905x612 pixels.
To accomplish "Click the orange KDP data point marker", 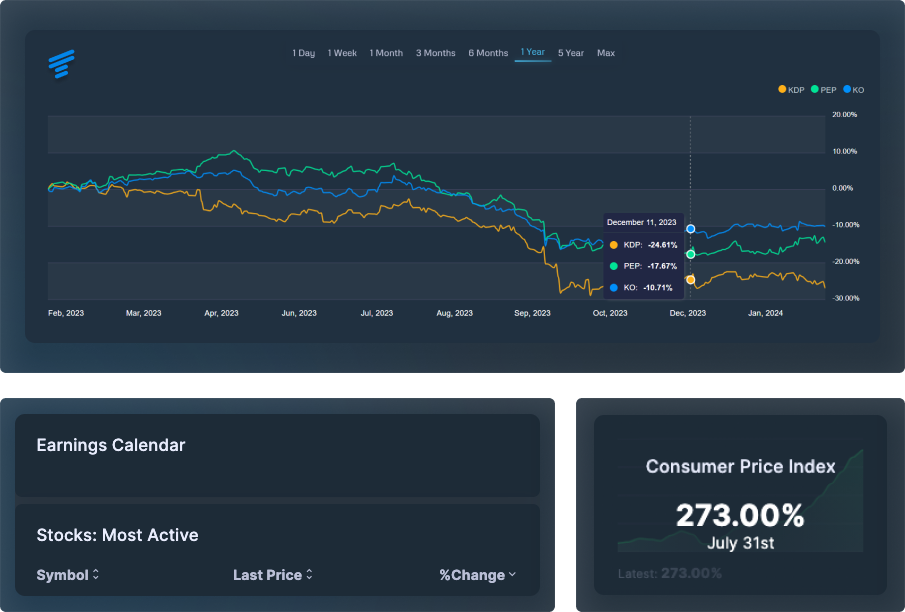I will (690, 280).
